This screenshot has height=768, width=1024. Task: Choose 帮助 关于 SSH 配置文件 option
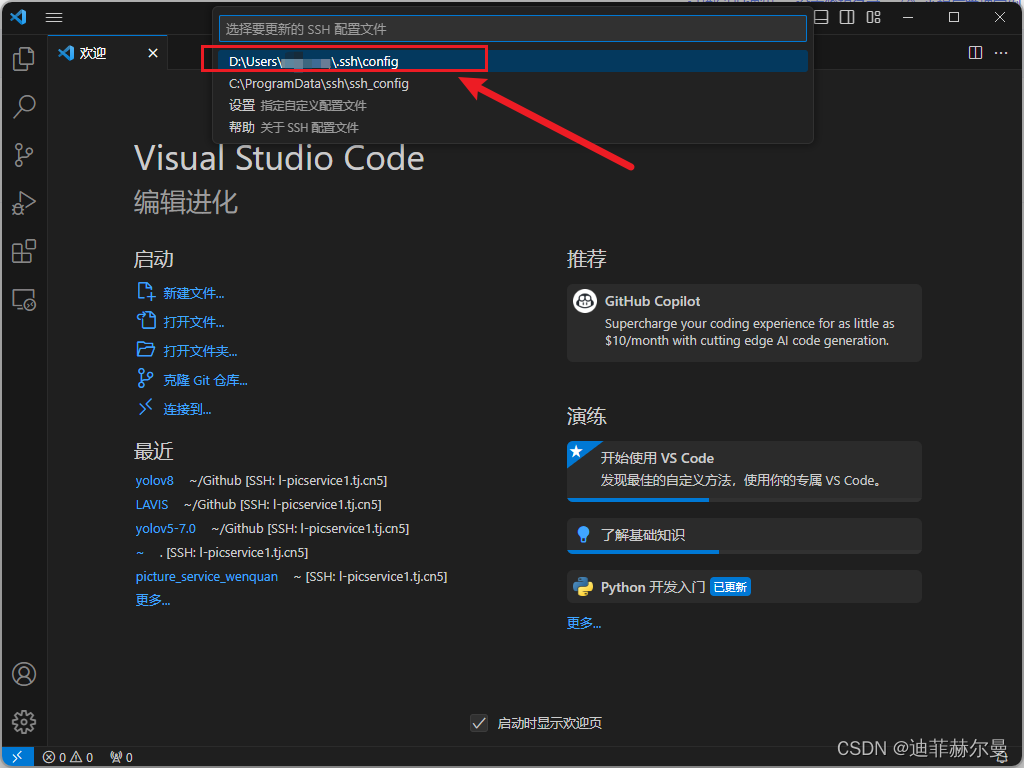pos(513,127)
